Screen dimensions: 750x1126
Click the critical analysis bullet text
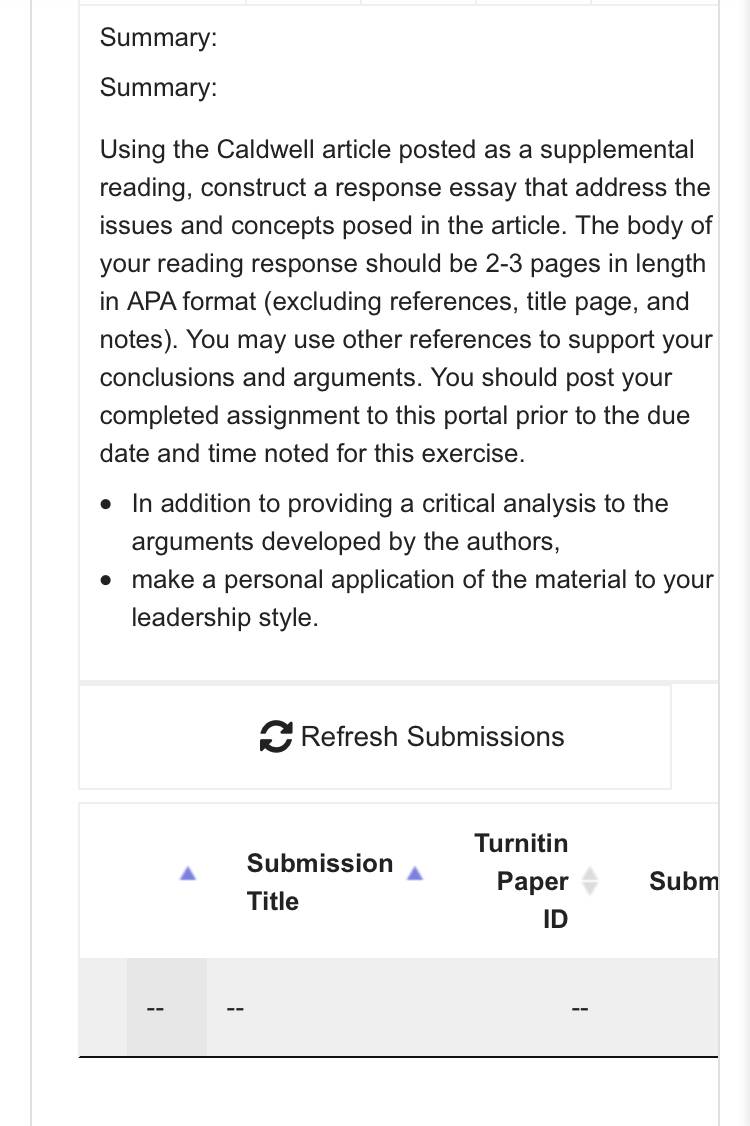click(x=400, y=522)
